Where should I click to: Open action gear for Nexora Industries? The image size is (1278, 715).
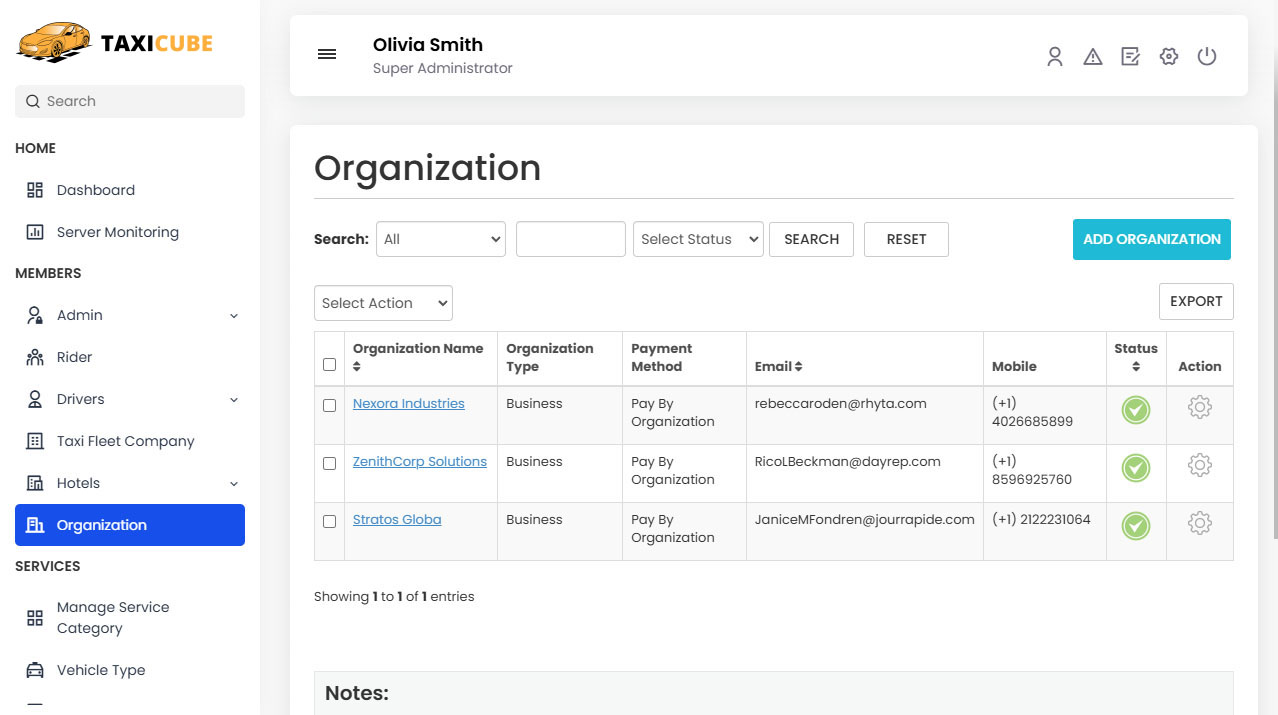[1199, 408]
